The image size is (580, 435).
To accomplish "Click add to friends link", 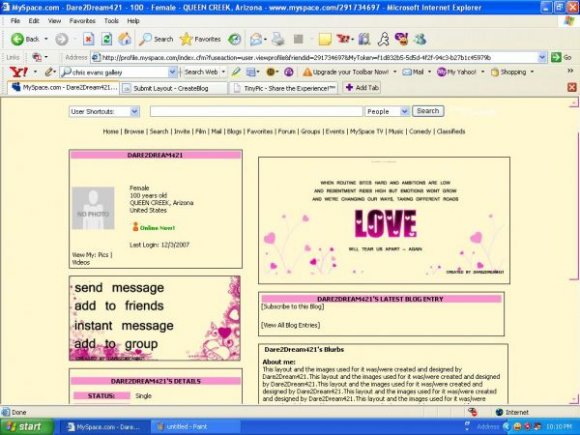I will (x=119, y=306).
